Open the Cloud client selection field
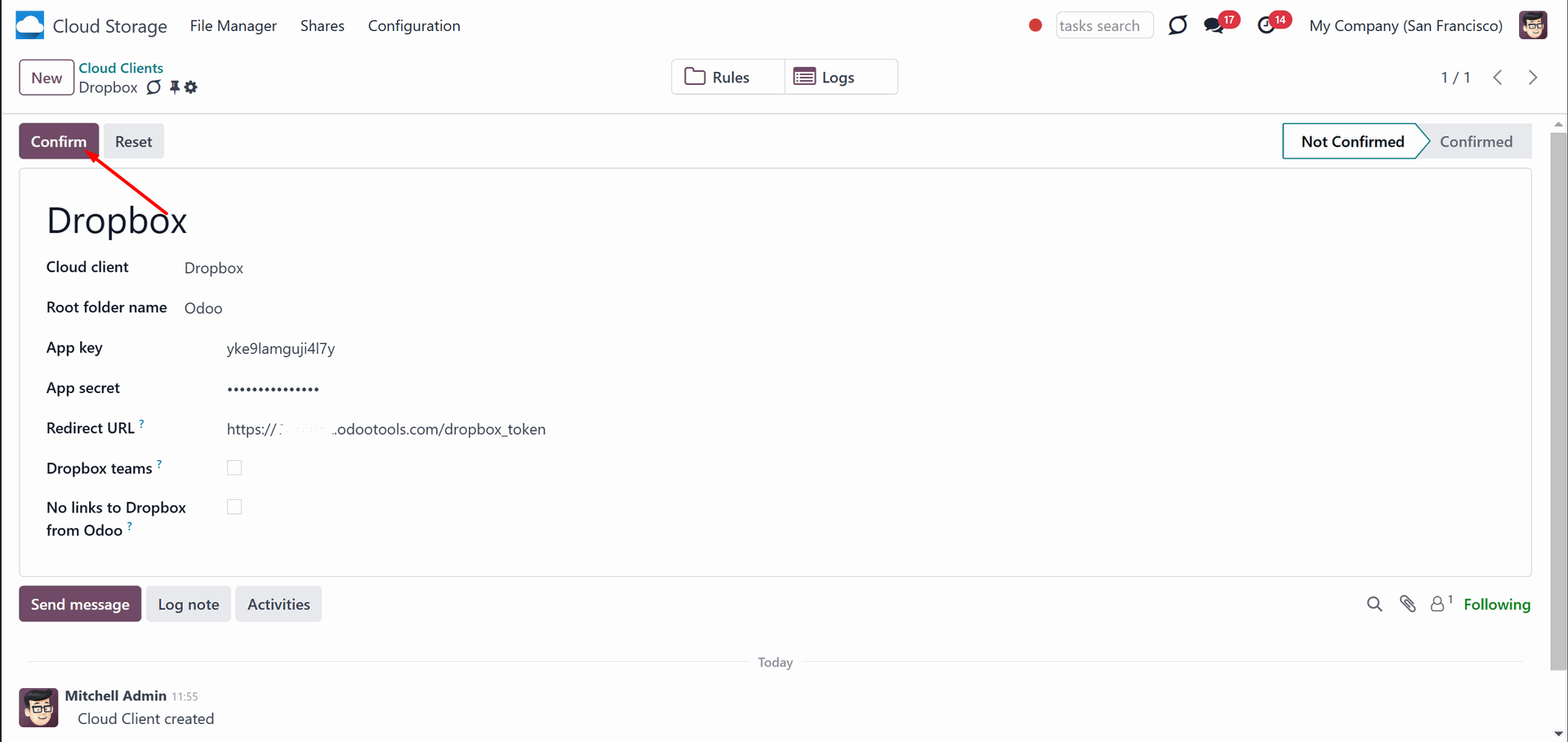 click(214, 268)
